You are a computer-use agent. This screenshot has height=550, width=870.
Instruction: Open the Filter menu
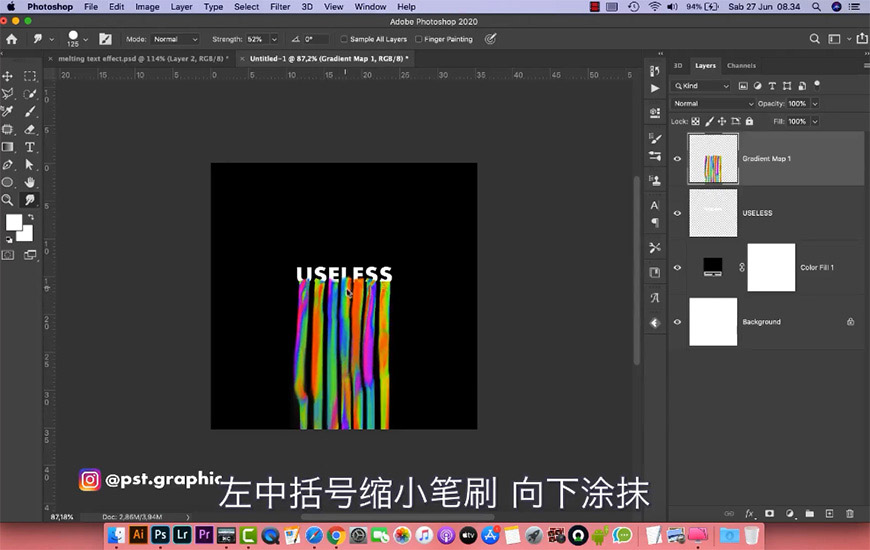coord(280,7)
